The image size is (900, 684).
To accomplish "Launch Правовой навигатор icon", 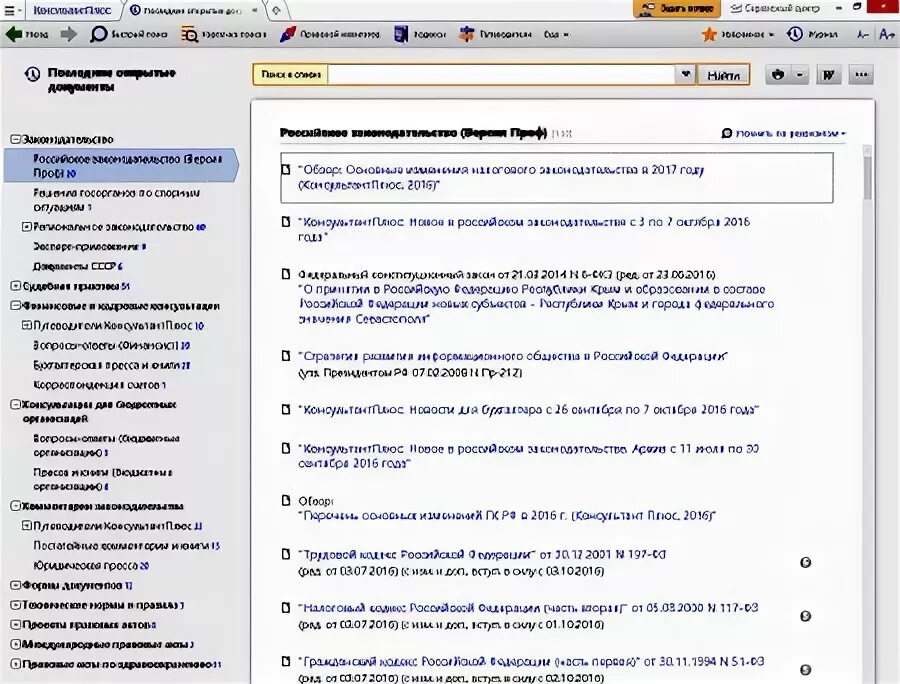I will pos(288,34).
